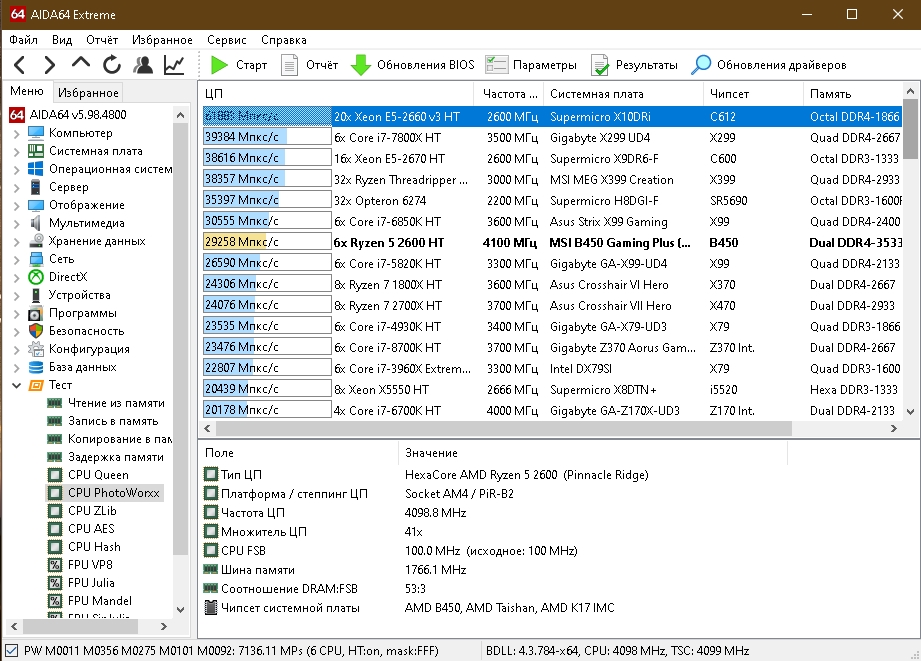Select the Компьютер tree item
The height and width of the screenshot is (661, 921).
80,133
